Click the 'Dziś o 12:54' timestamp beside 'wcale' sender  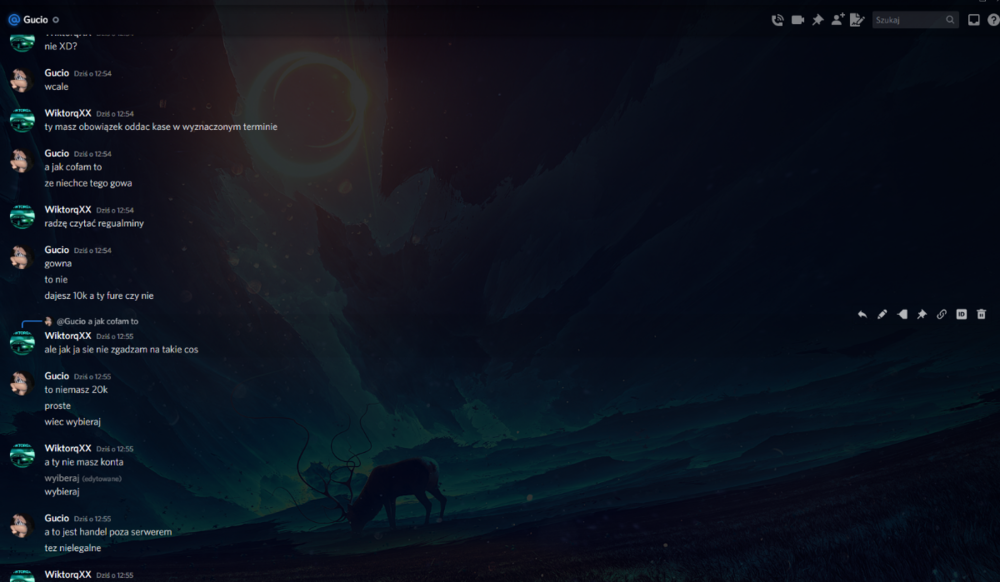coord(92,73)
